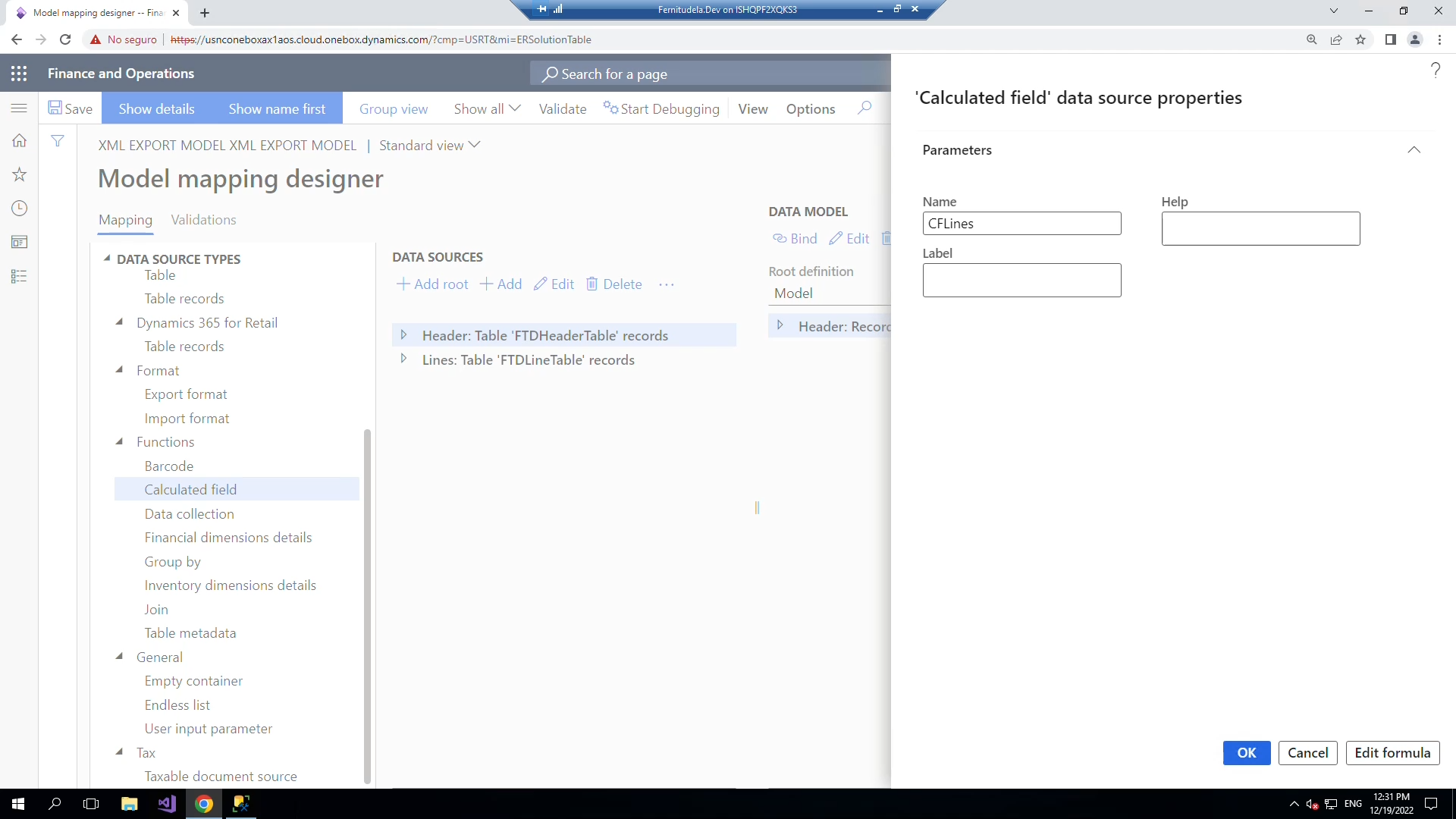The image size is (1456, 819).
Task: Toggle Group view
Action: [394, 108]
